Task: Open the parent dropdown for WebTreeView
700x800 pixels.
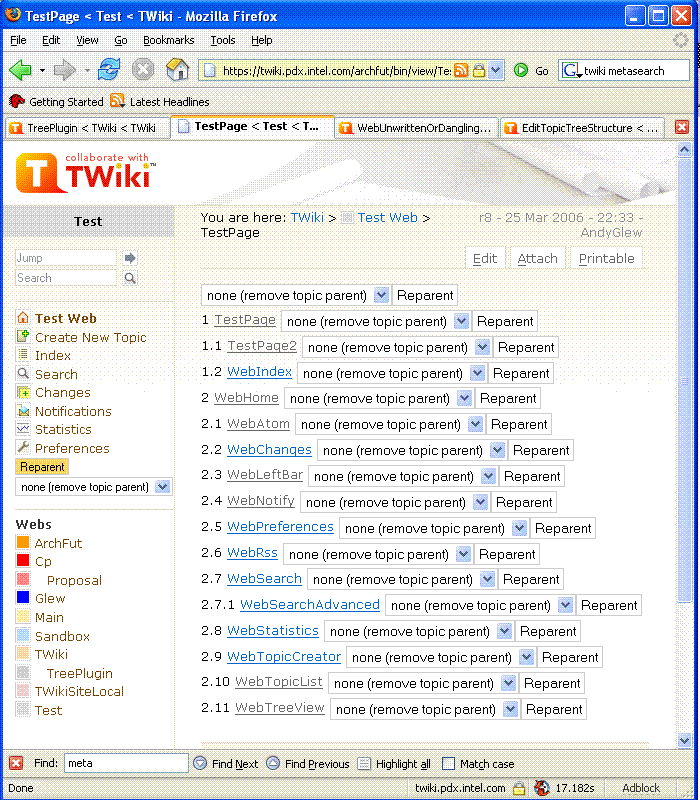Action: point(510,709)
